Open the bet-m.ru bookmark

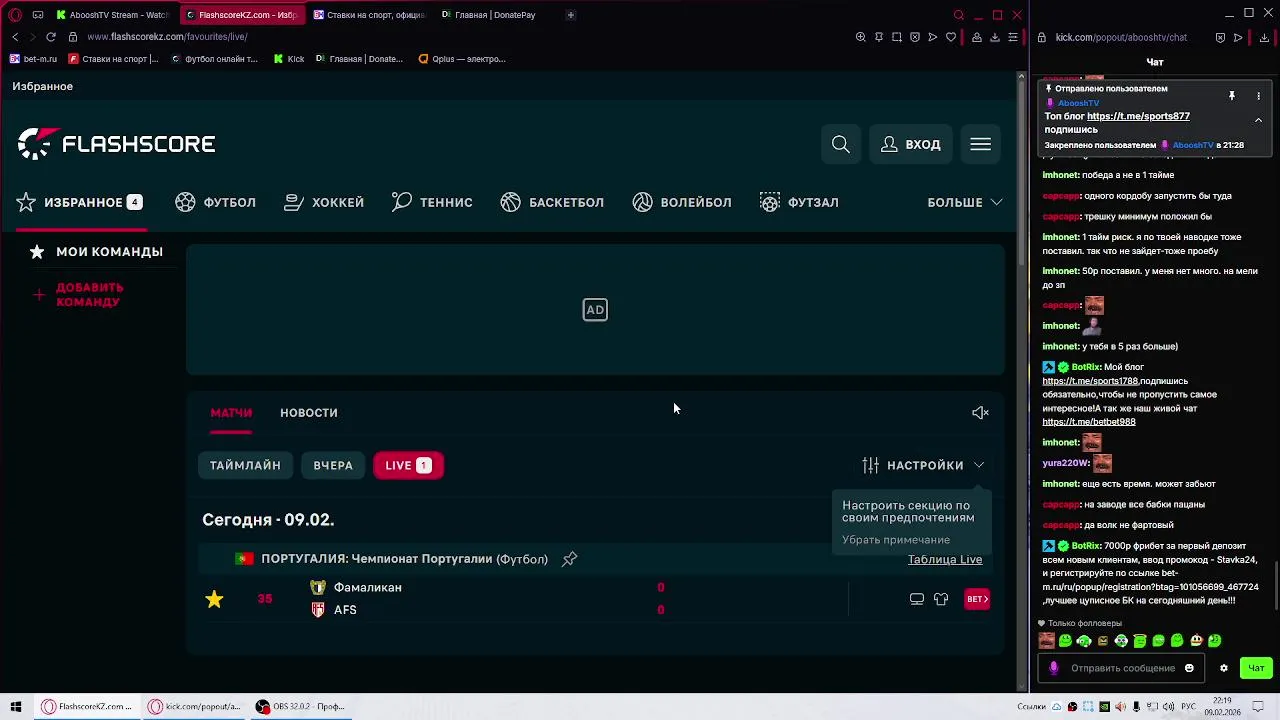click(33, 59)
